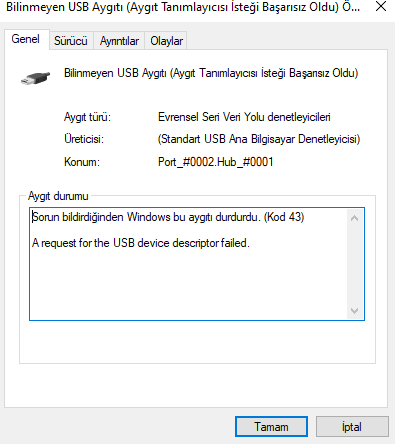This screenshot has width=395, height=444.
Task: Click the 'Aygıt türü:' label
Action: click(87, 117)
